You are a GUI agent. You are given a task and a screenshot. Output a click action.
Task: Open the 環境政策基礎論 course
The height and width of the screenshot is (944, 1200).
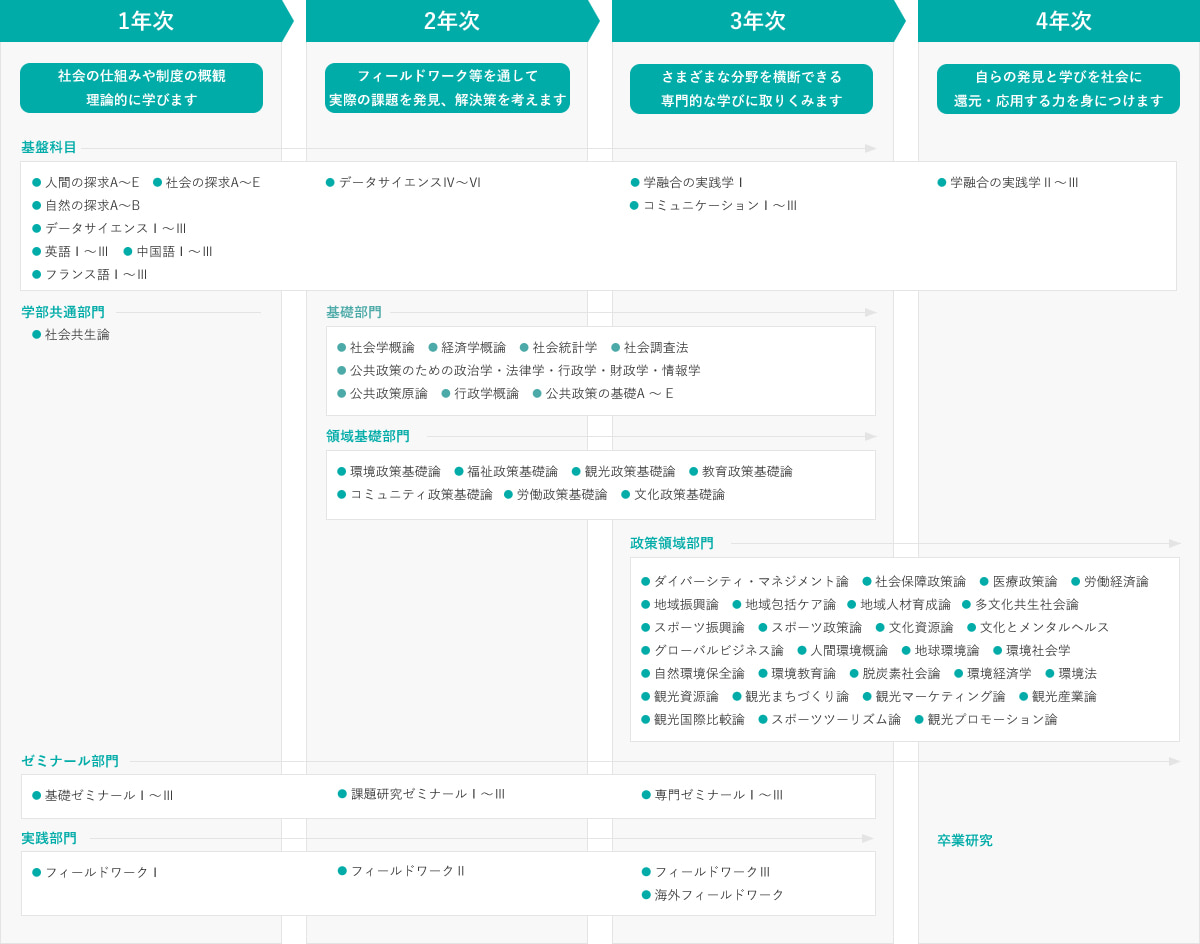pyautogui.click(x=395, y=471)
